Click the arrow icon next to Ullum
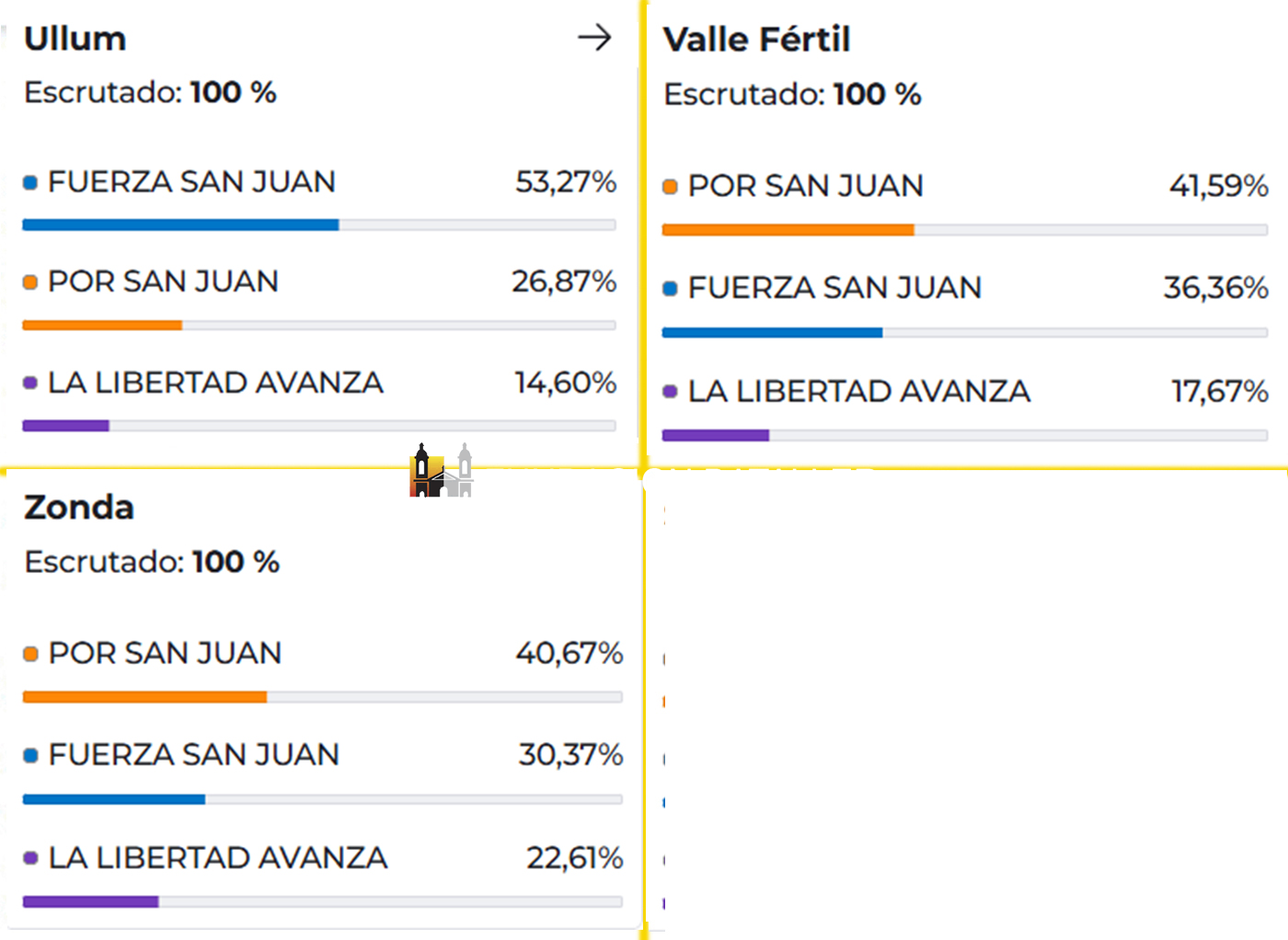1288x940 pixels. pos(594,38)
